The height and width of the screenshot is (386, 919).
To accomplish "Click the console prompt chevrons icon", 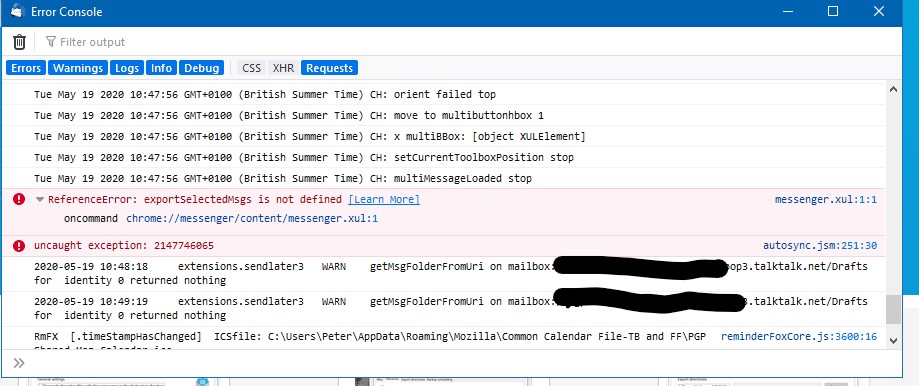I will click(x=19, y=363).
